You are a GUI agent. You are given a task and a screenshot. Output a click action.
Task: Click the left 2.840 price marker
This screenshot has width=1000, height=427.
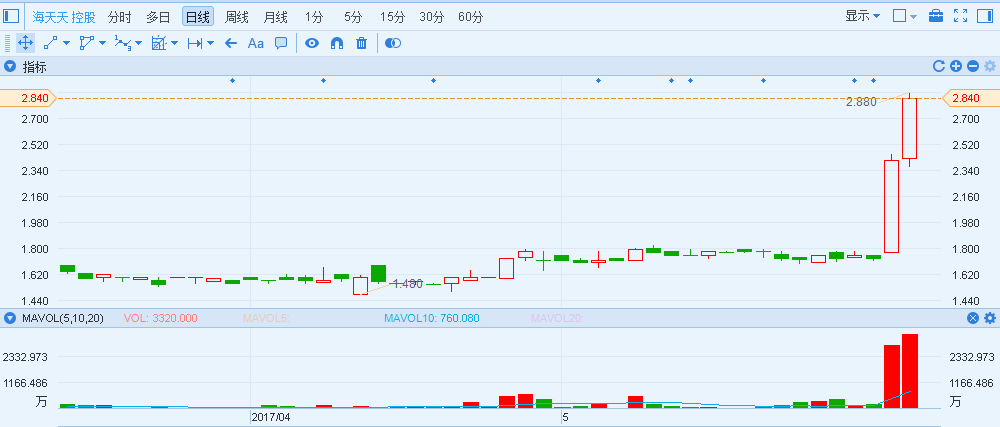(28, 98)
